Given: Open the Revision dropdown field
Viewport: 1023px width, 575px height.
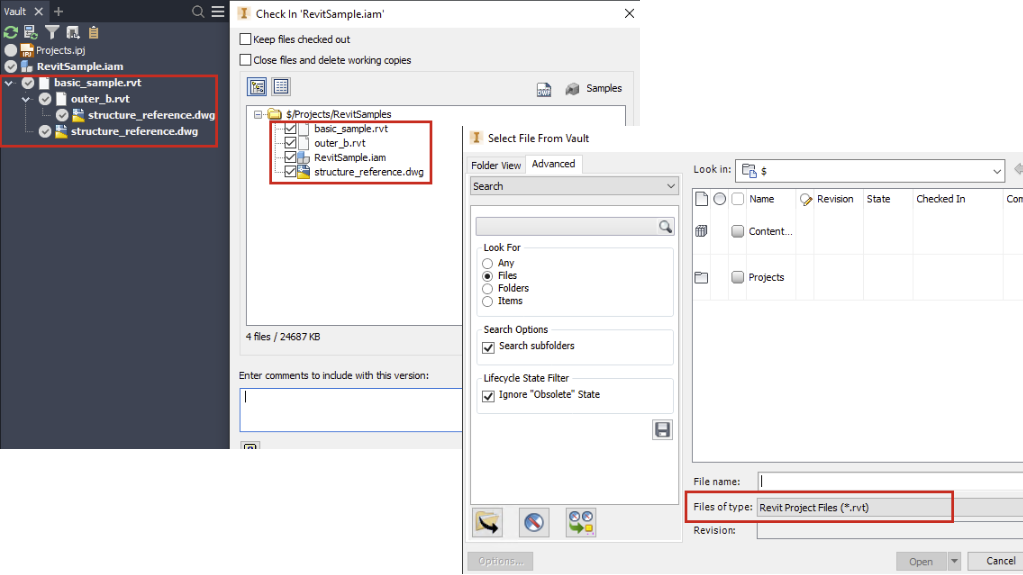Looking at the screenshot, I should tap(891, 531).
